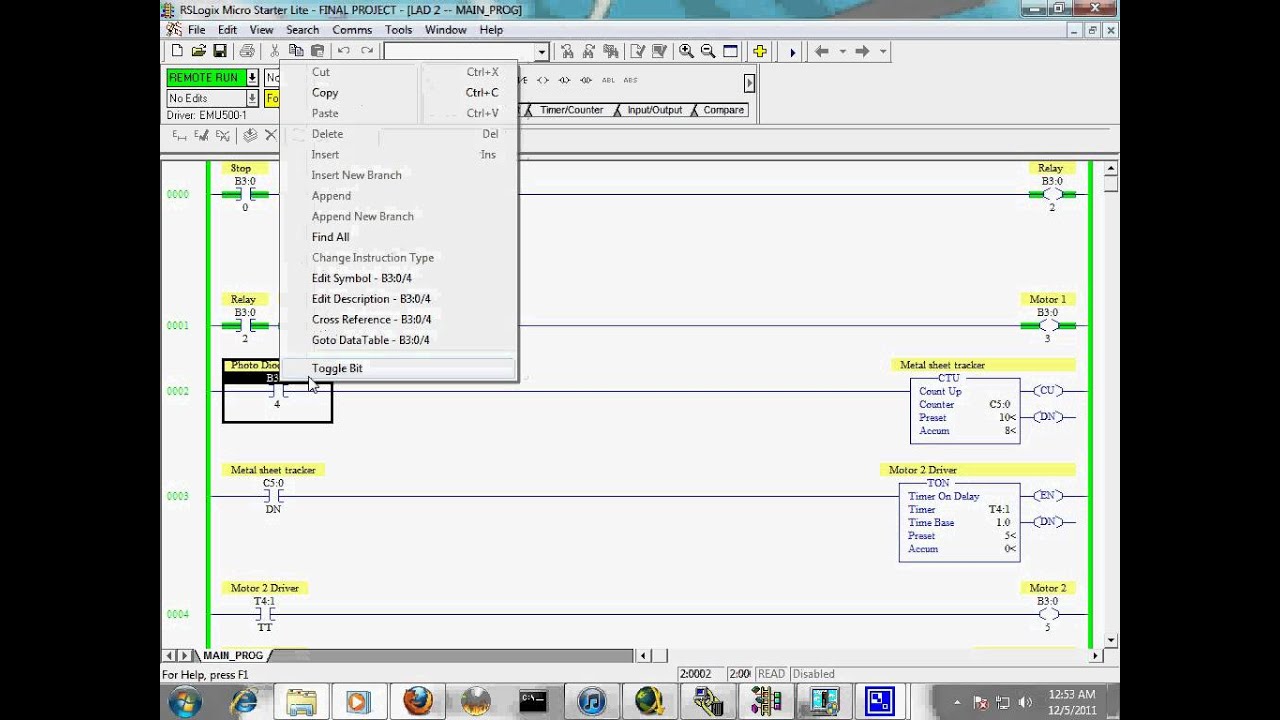Click the New file toolbar icon
This screenshot has height=720, width=1280.
pos(177,51)
